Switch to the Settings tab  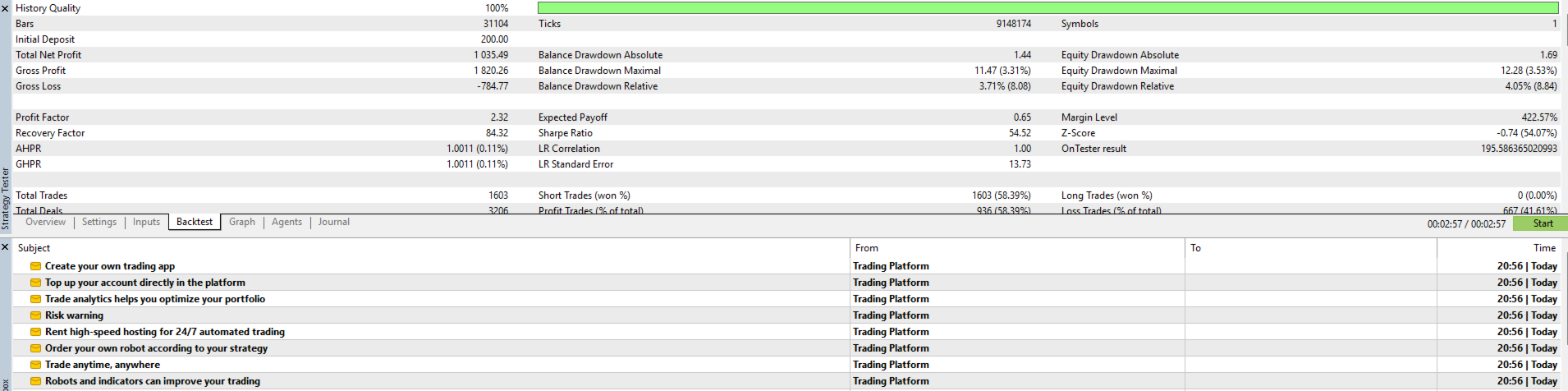99,222
